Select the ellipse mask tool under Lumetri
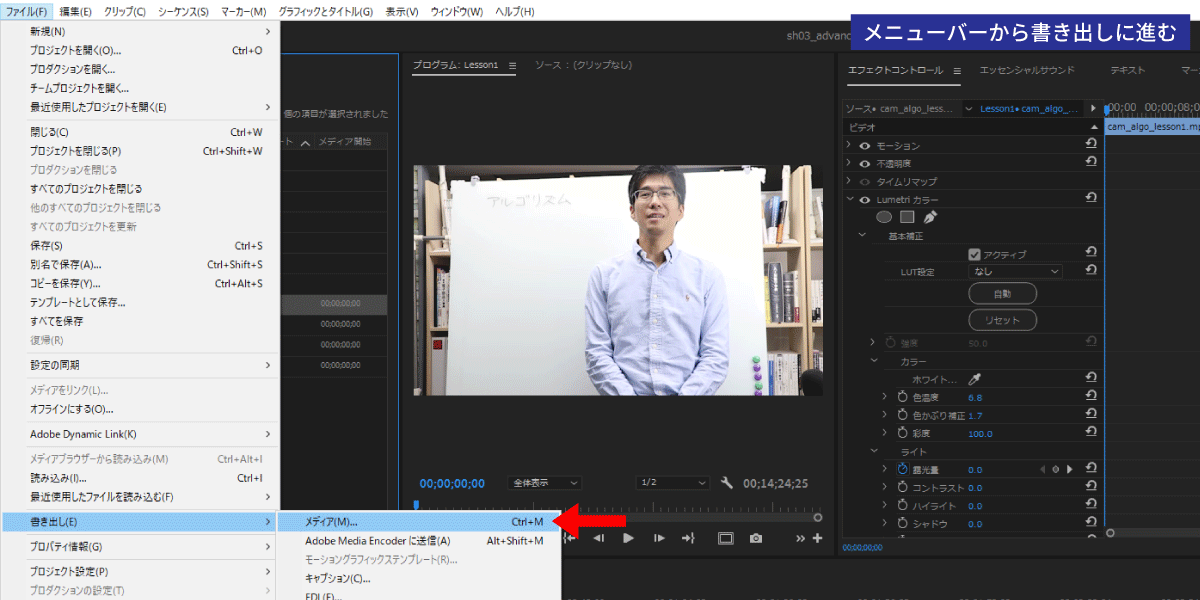This screenshot has width=1200, height=600. pos(884,216)
